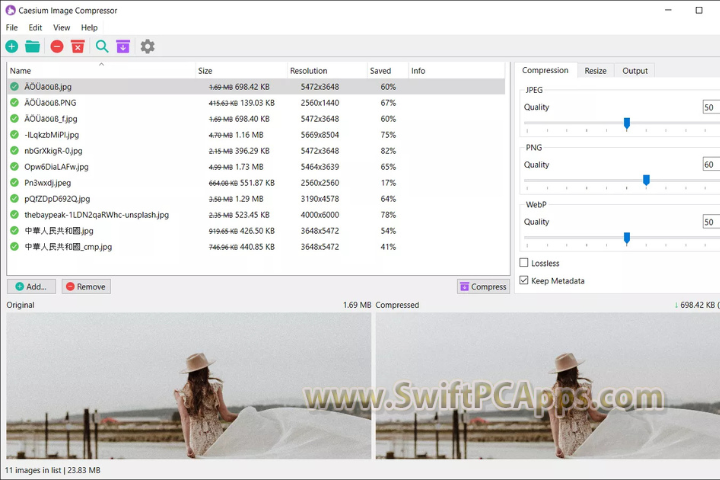Toggle the Lossless checkbox
This screenshot has width=720, height=480.
(x=524, y=263)
